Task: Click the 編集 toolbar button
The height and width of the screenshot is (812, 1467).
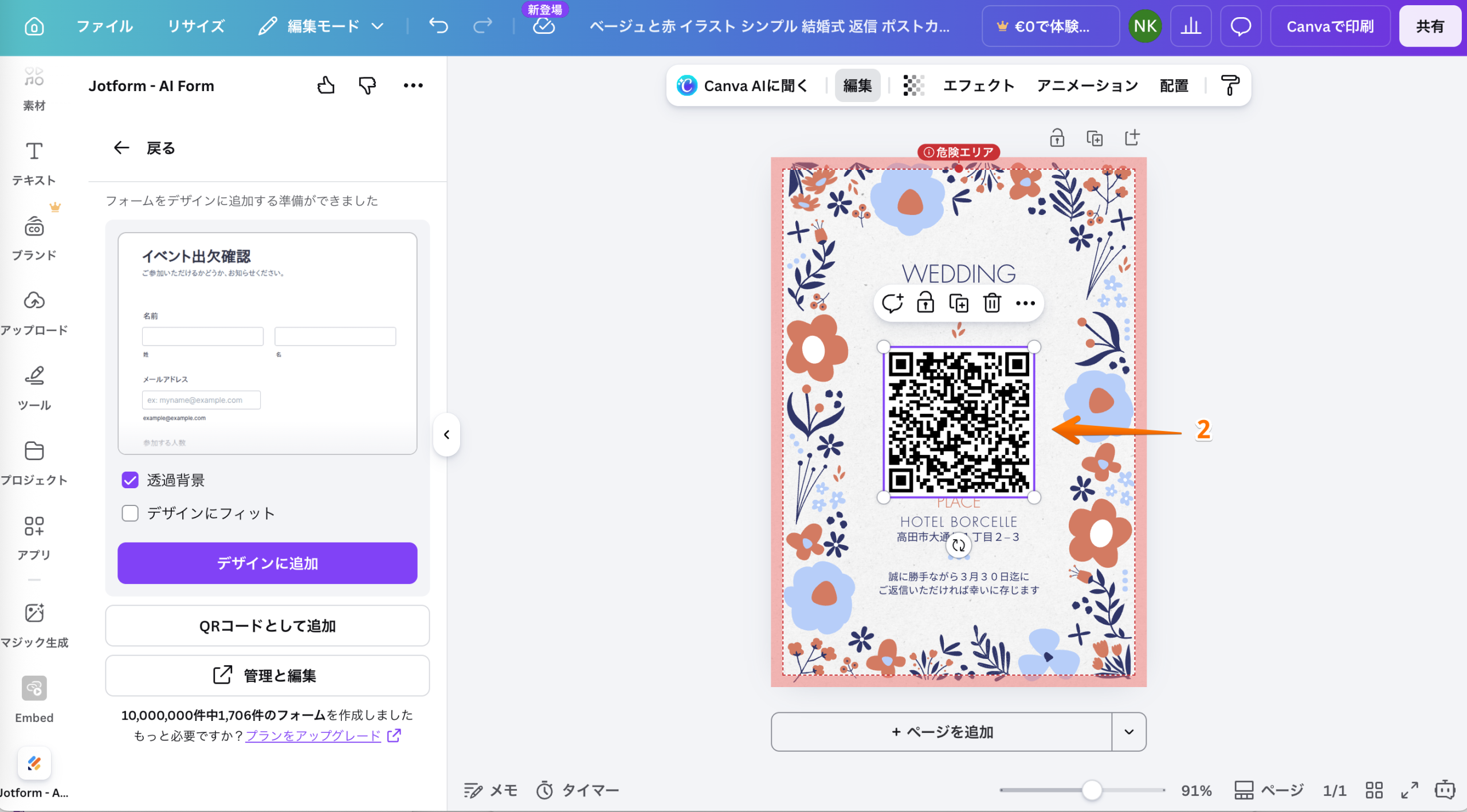Action: coord(857,85)
